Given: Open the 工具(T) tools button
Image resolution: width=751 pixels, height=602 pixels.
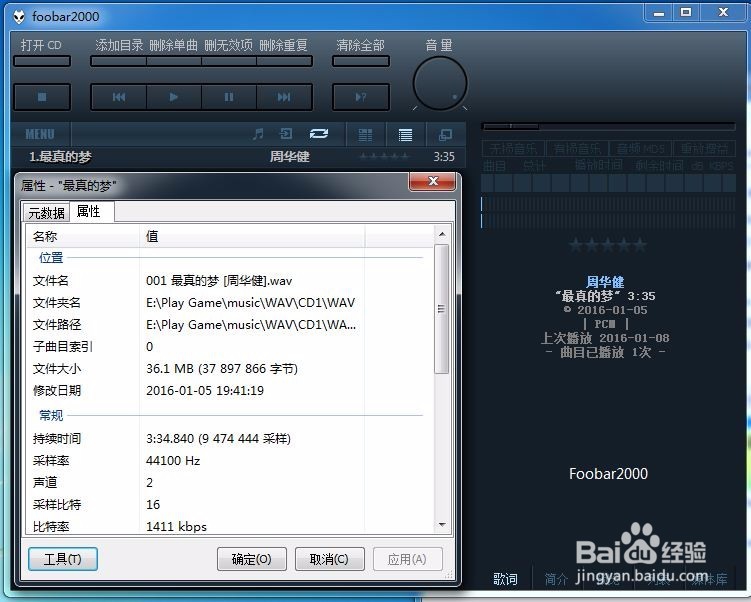Looking at the screenshot, I should (63, 559).
